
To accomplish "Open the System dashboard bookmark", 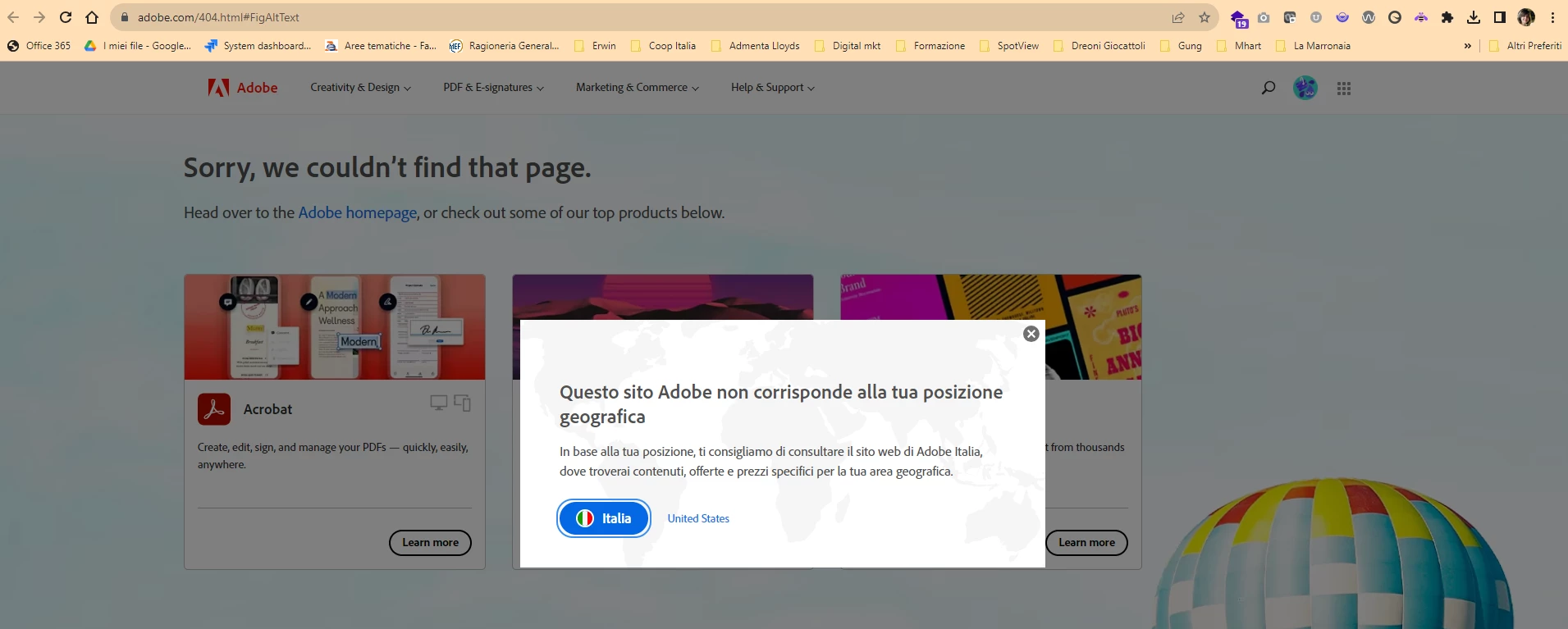I will [x=258, y=46].
